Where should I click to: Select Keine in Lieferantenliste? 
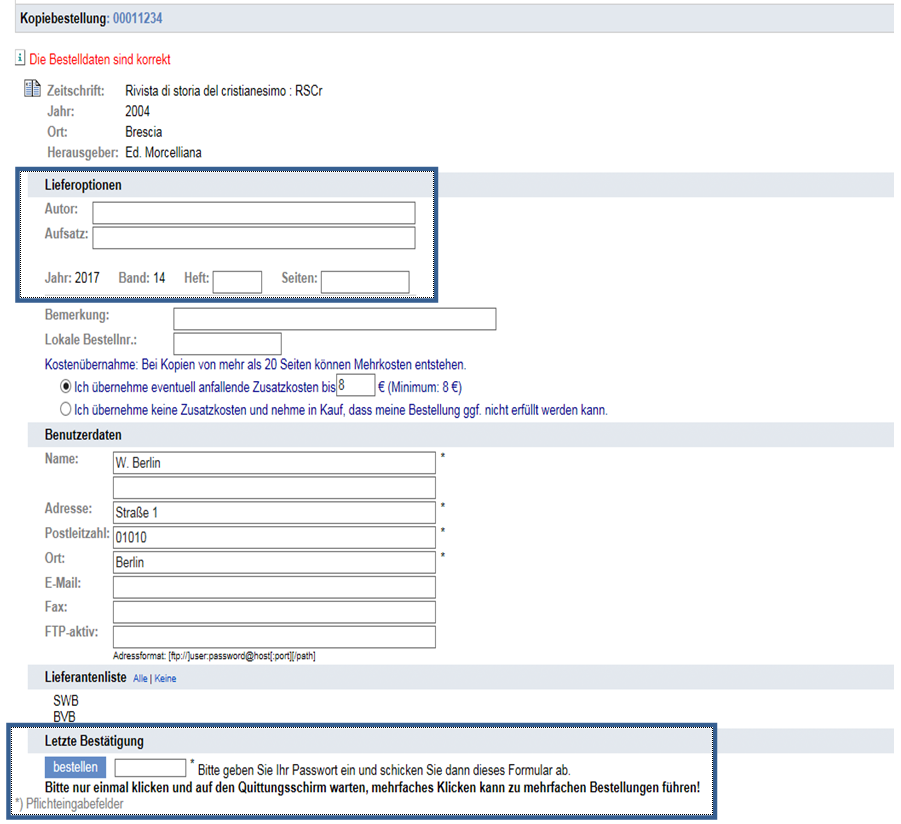(x=165, y=678)
